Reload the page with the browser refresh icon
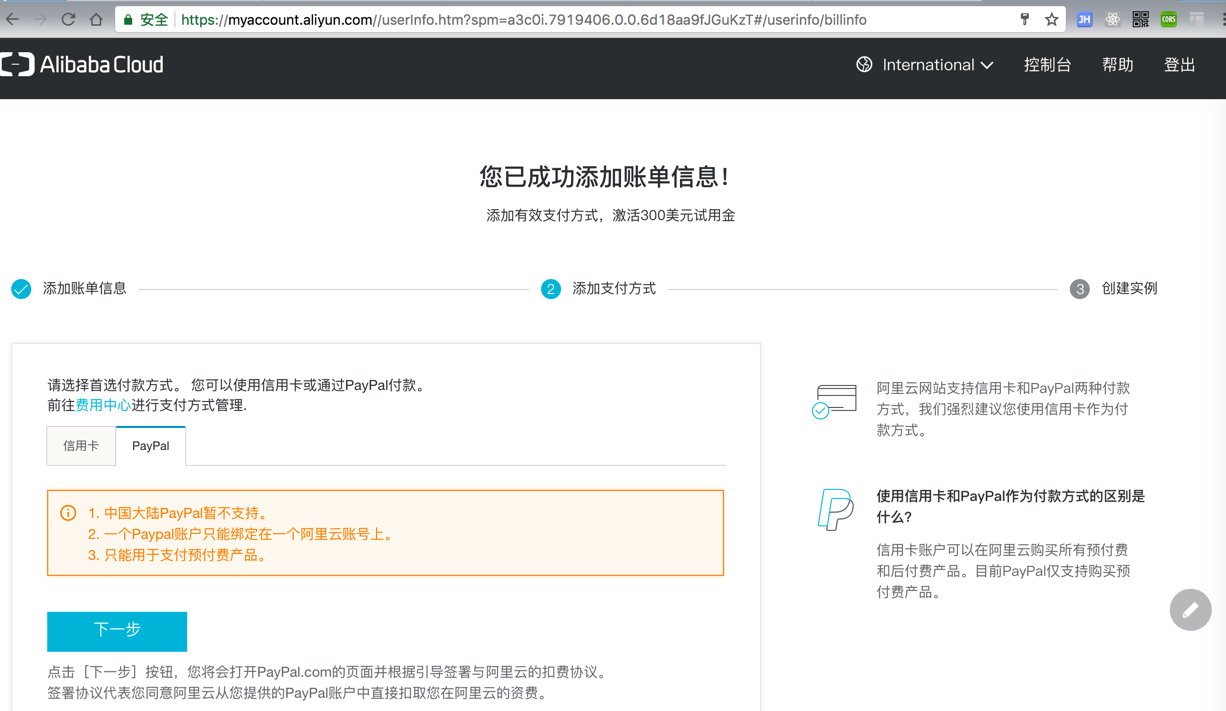The height and width of the screenshot is (711, 1226). [x=68, y=19]
